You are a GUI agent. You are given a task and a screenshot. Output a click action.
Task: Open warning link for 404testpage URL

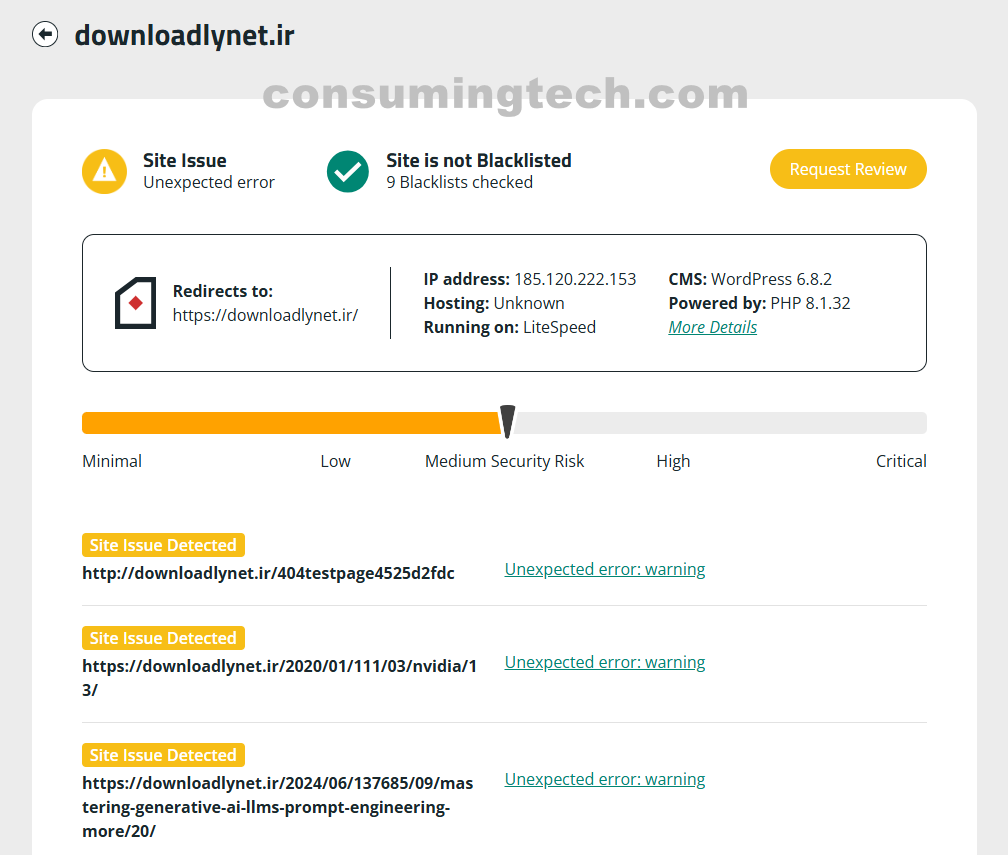point(604,569)
